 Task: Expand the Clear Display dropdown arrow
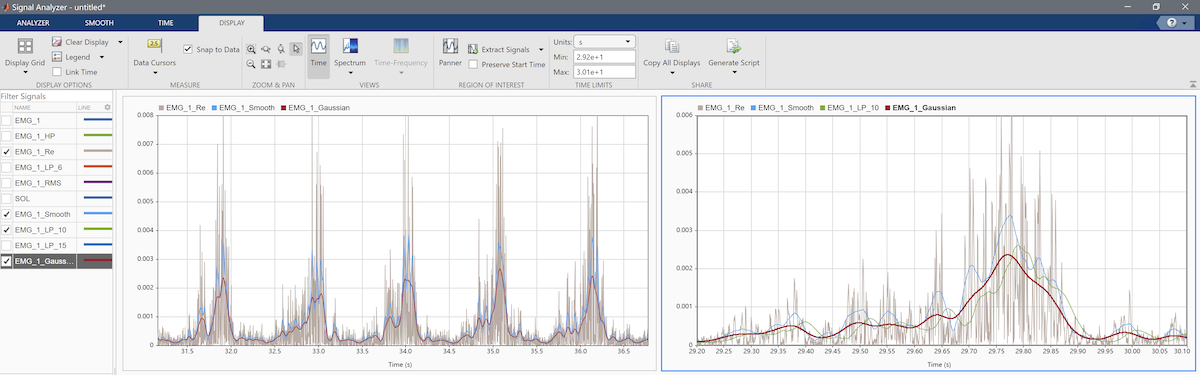tap(120, 42)
